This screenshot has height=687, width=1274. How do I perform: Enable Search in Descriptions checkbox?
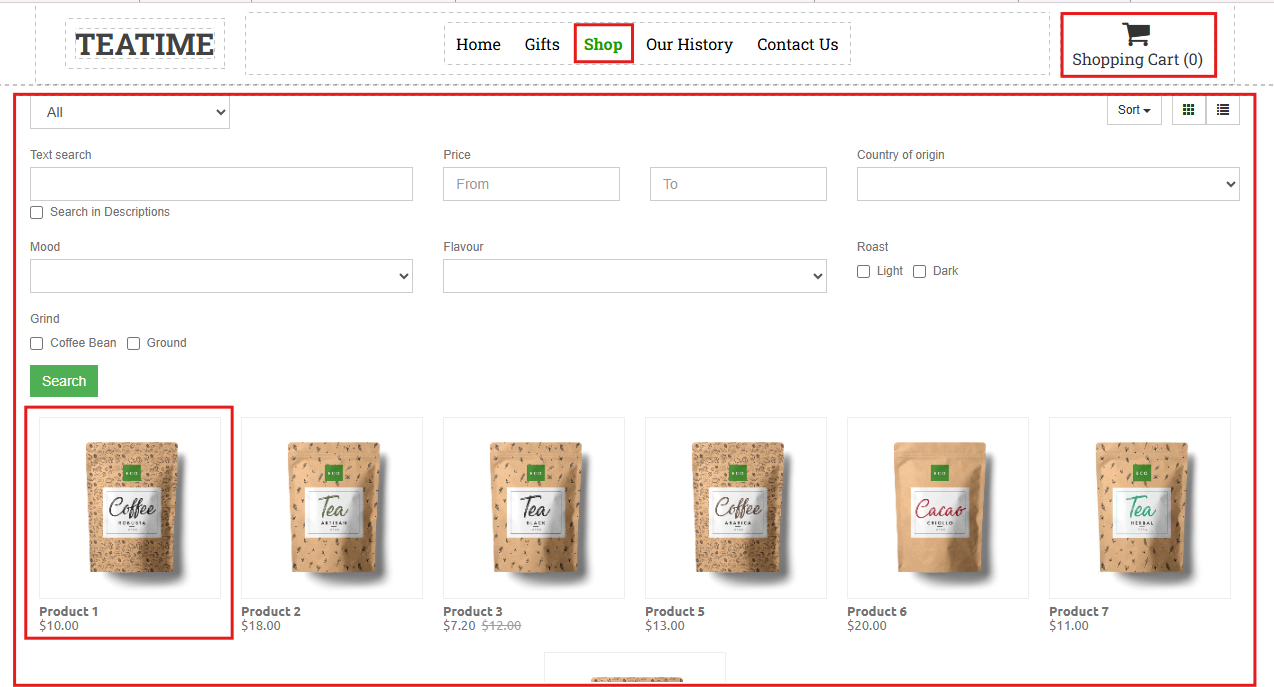pos(37,212)
